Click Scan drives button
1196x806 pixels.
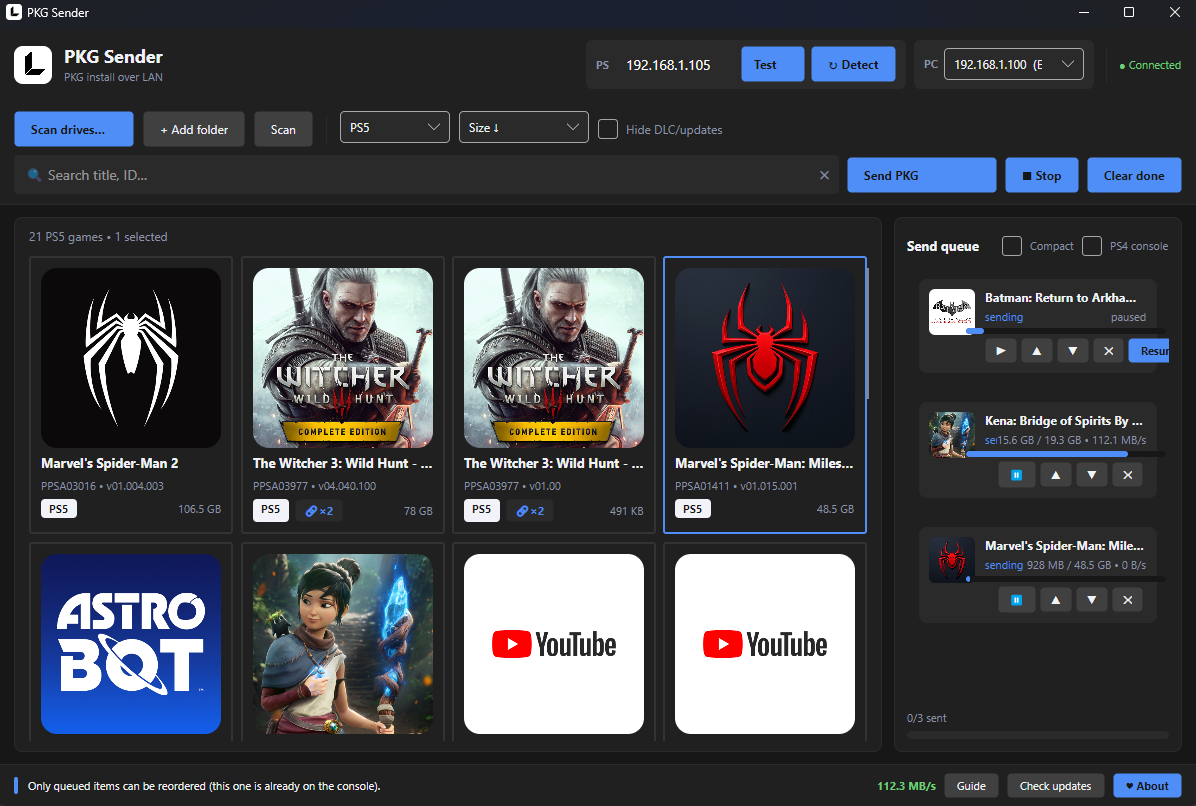pyautogui.click(x=74, y=129)
